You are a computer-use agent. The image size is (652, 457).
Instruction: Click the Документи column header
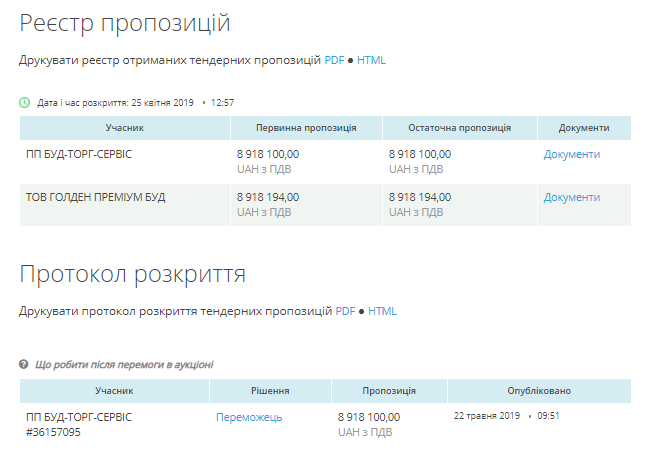pyautogui.click(x=584, y=128)
